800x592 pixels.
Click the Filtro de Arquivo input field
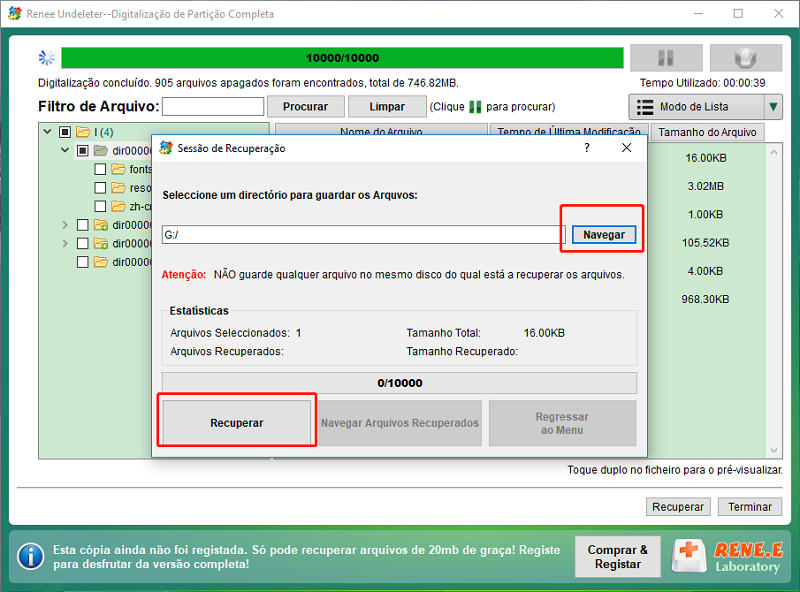click(213, 107)
